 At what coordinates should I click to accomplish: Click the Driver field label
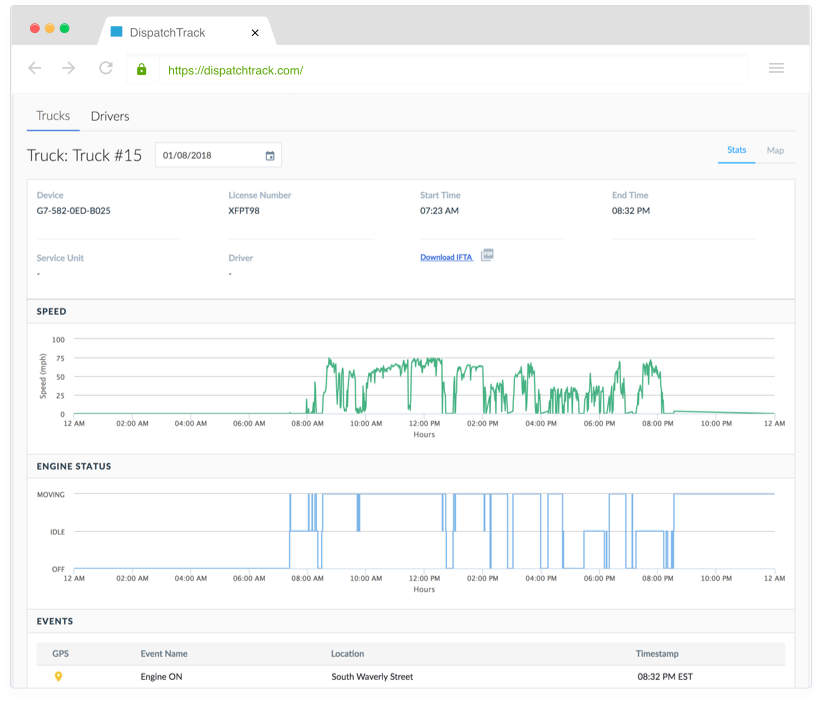tap(241, 258)
